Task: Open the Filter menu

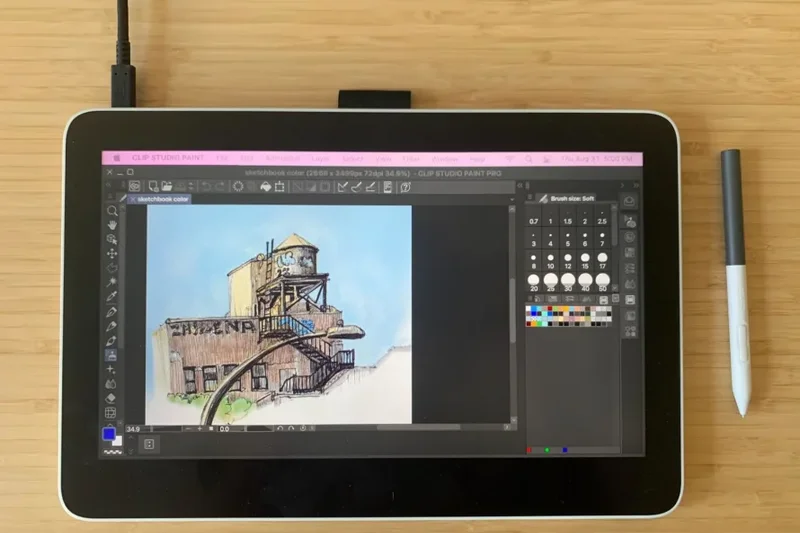Action: coord(411,159)
